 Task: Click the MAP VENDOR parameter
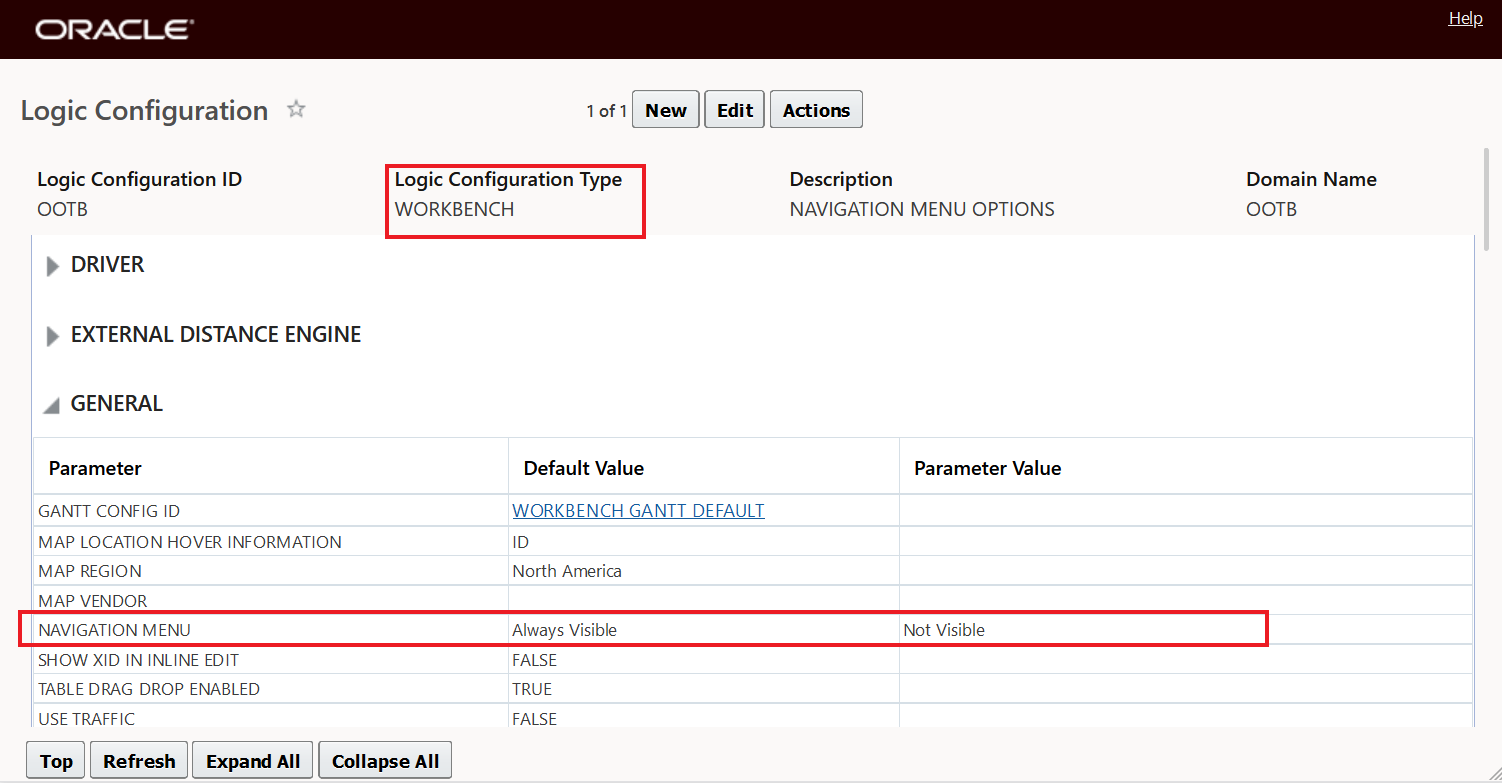92,601
